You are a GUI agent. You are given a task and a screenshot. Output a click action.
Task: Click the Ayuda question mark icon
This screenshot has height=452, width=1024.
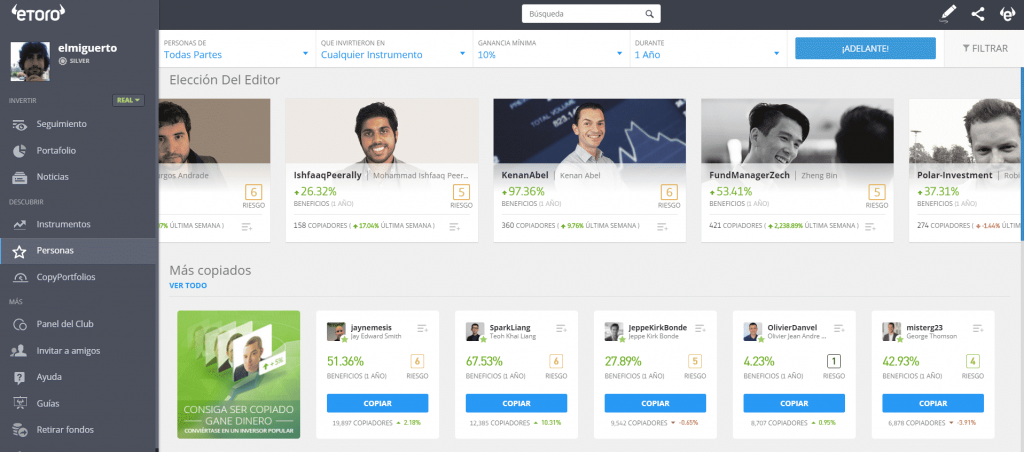click(x=20, y=377)
